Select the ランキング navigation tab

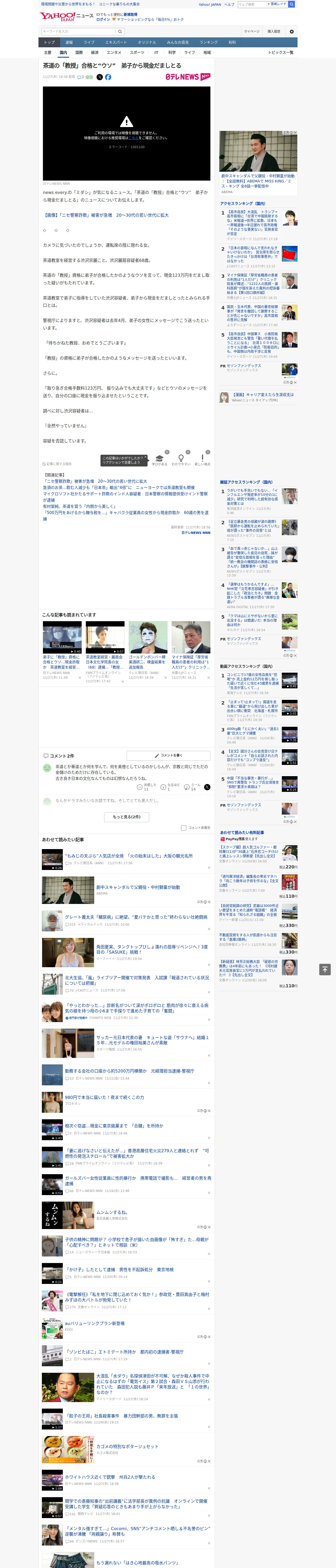click(209, 43)
